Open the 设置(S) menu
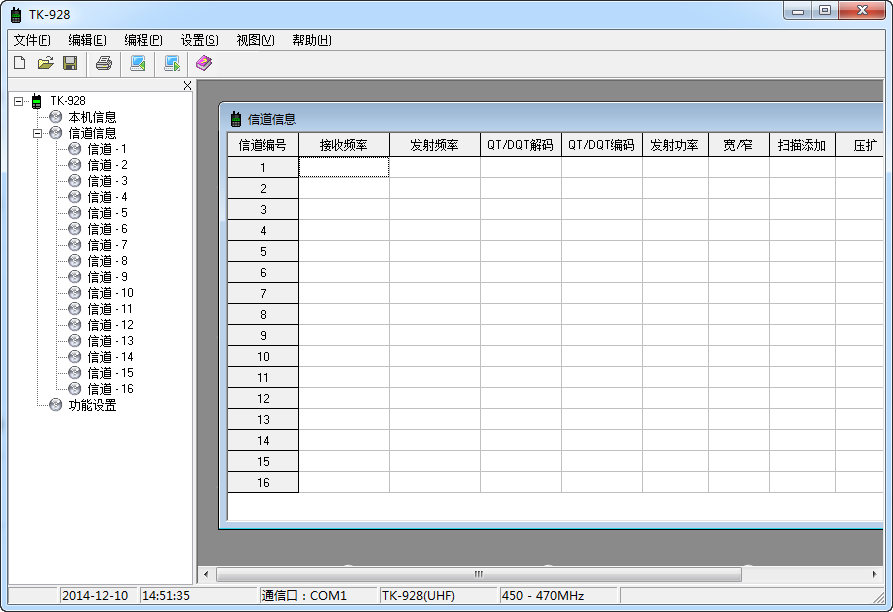Viewport: 893px width, 612px height. [198, 40]
